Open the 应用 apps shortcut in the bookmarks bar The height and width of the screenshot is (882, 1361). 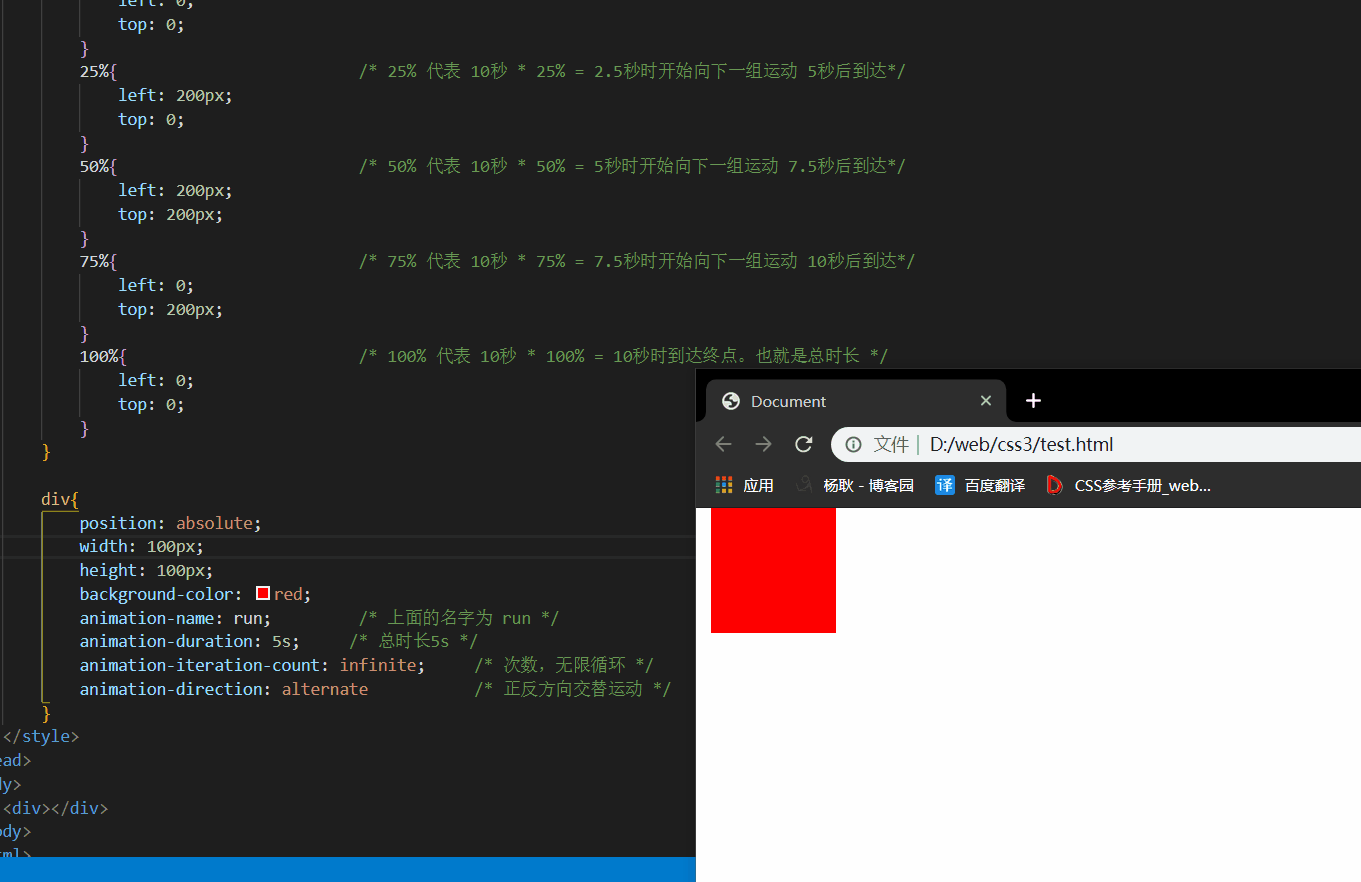click(745, 485)
